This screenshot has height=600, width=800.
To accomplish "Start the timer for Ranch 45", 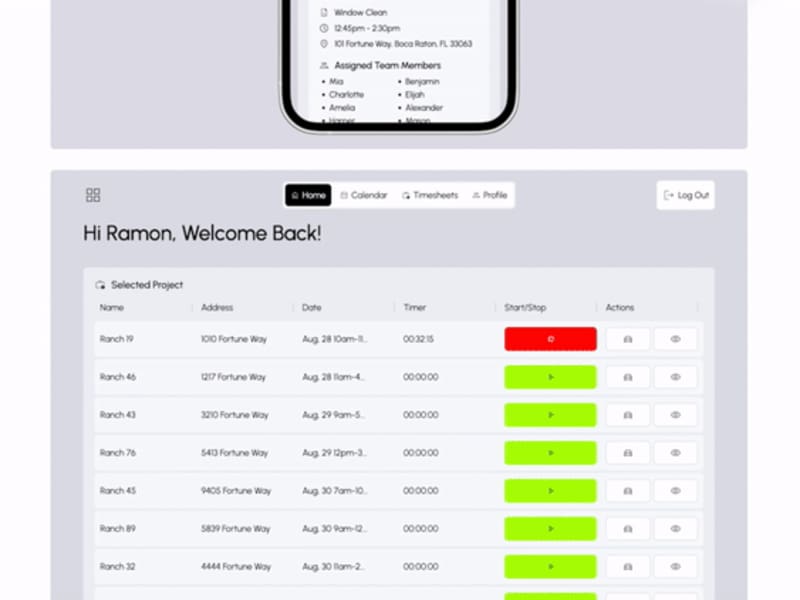I will [x=551, y=491].
